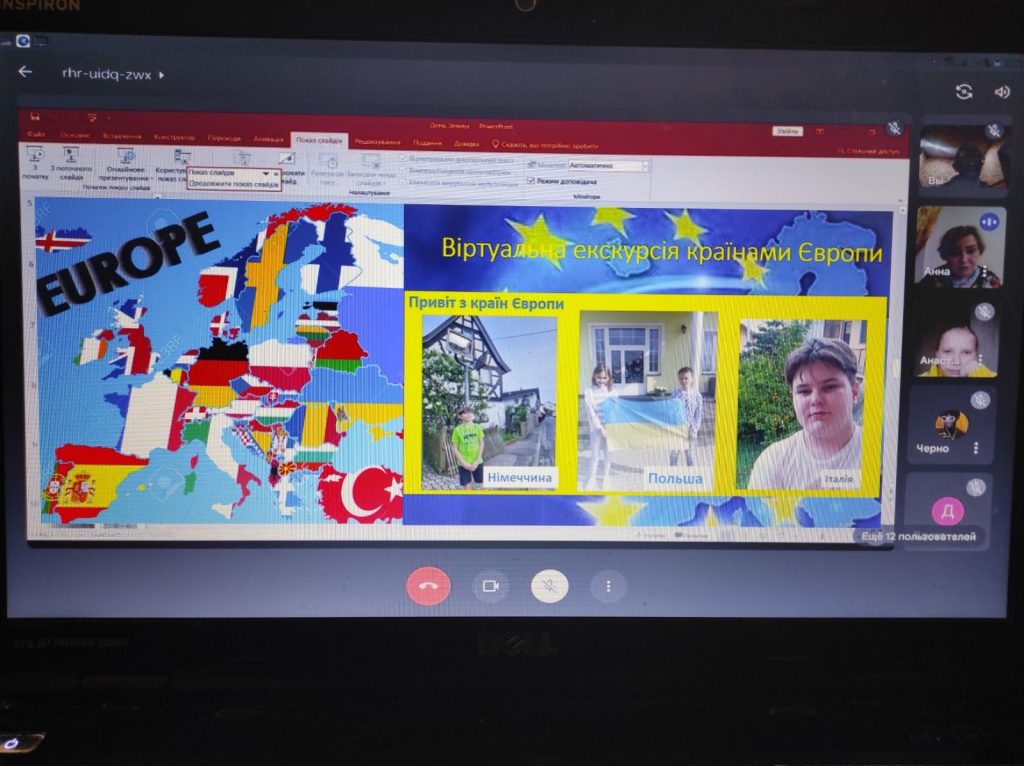
Task: Click the speaker audio output icon
Action: tap(1002, 92)
